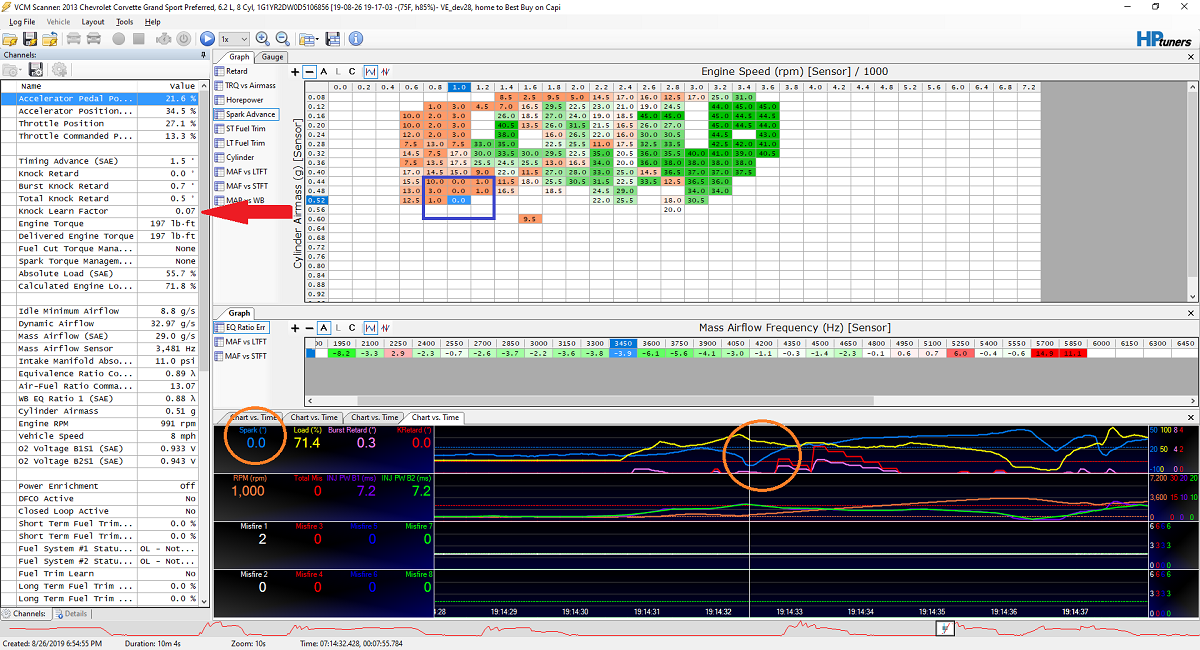Switch to the Gauge tab
Screen dimensions: 1200x650
(273, 57)
